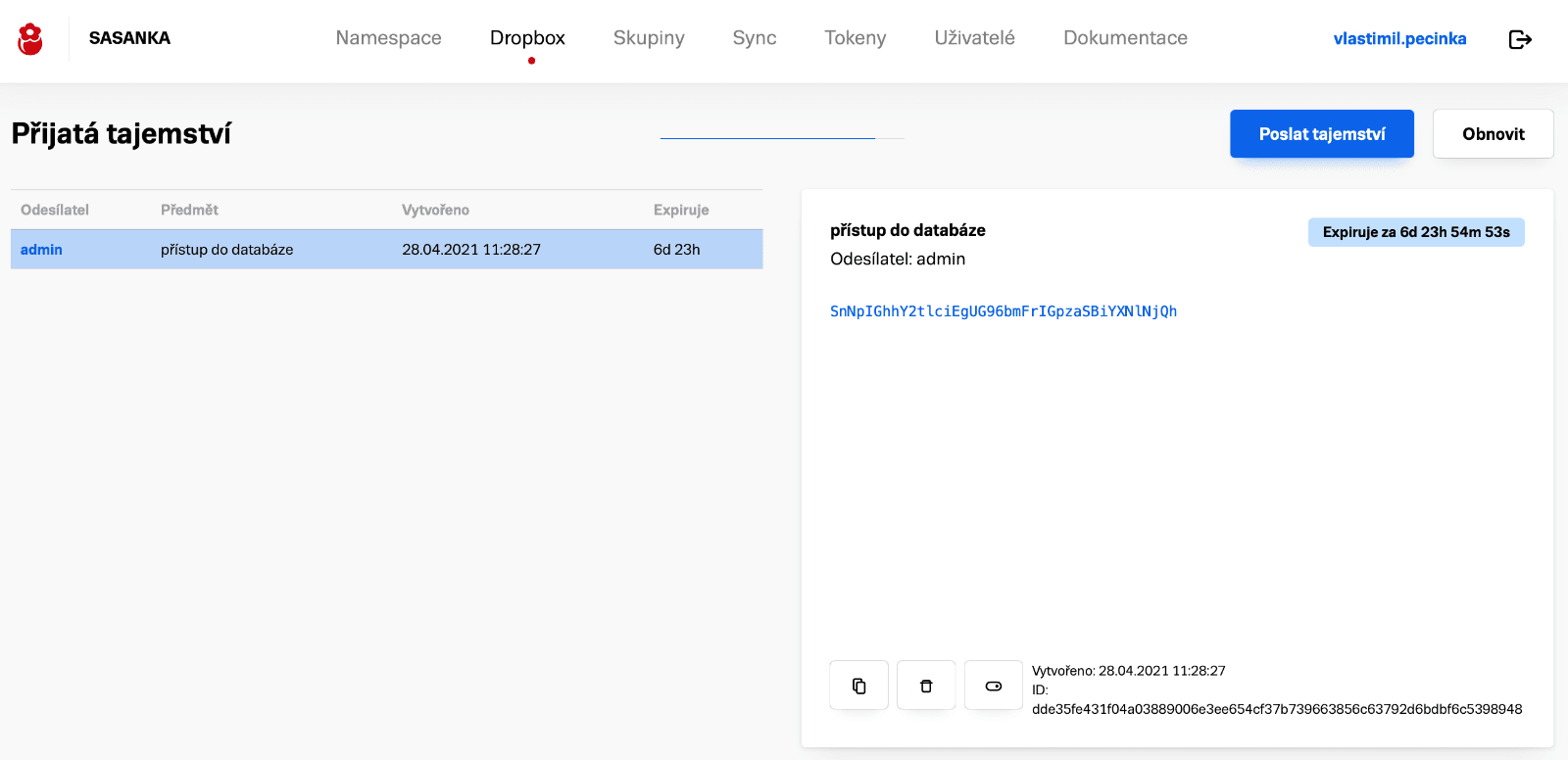Open the Tokeny section
1568x760 pixels.
coord(855,38)
